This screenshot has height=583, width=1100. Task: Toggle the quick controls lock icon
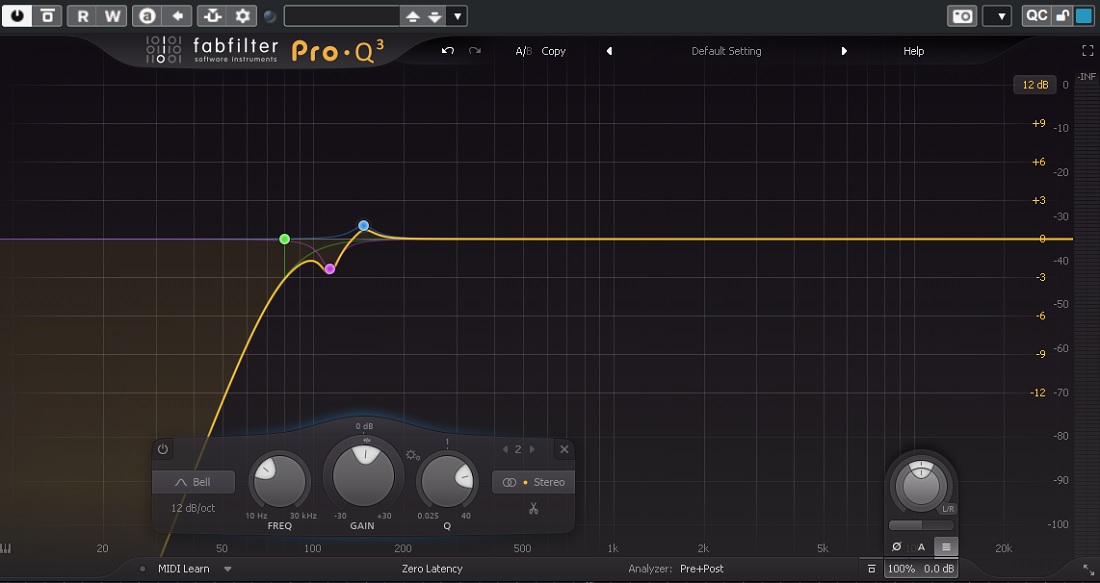pos(1063,15)
